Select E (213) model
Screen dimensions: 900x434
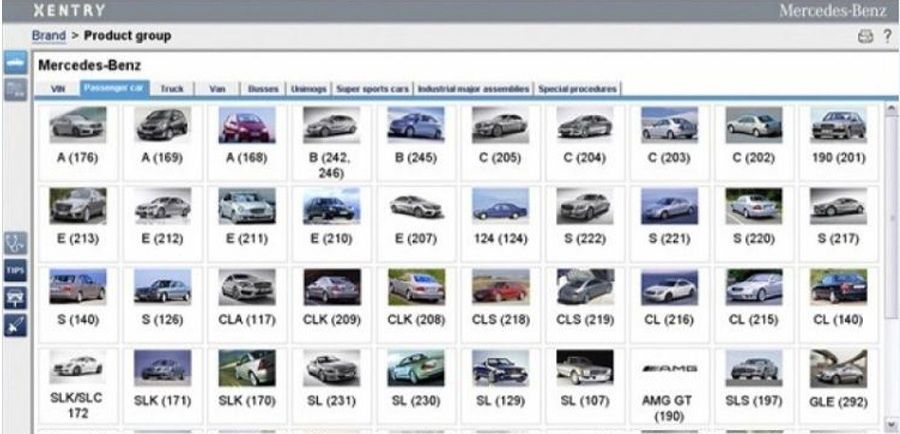[77, 223]
